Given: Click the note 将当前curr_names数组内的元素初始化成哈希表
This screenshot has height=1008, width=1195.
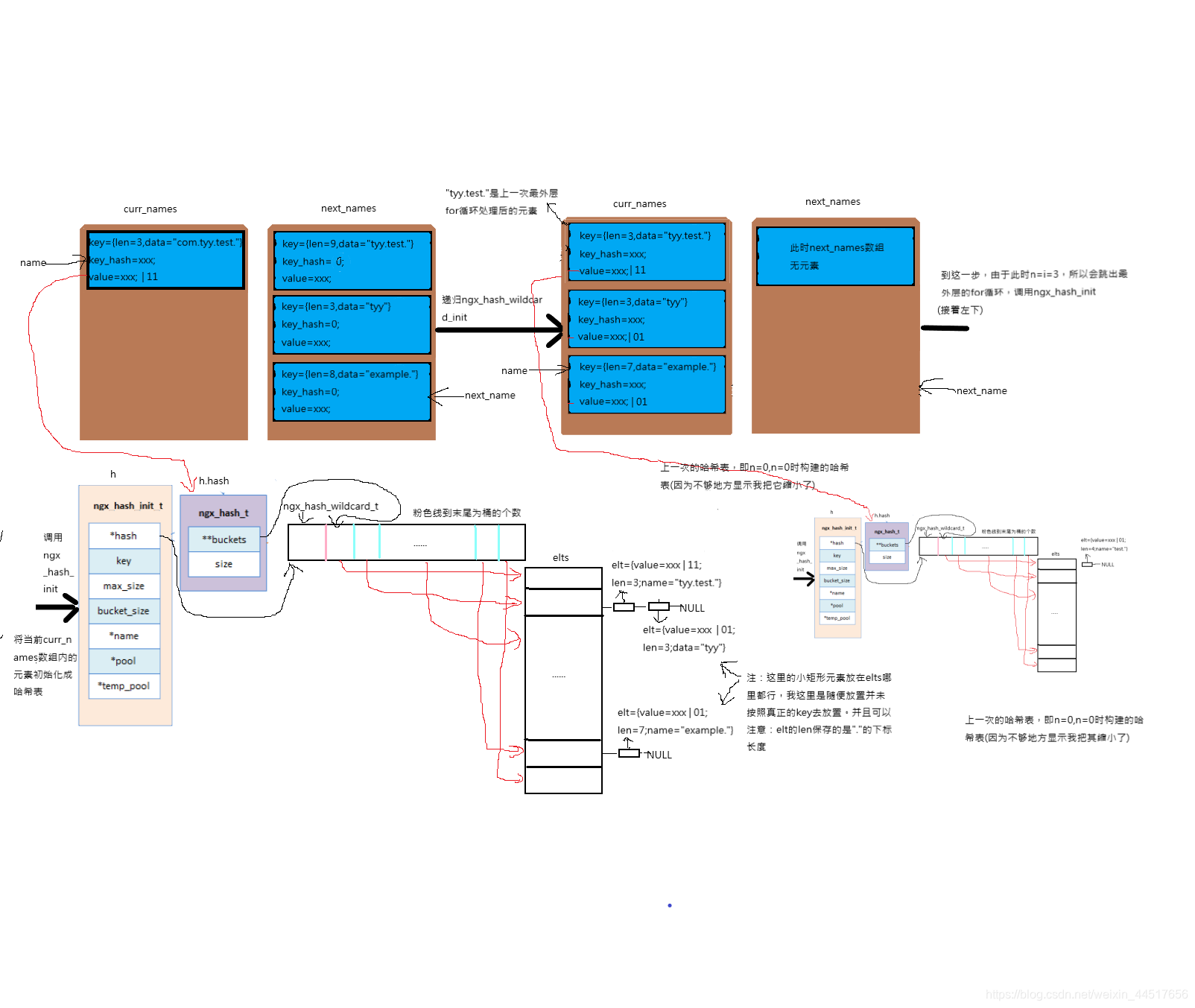Looking at the screenshot, I should coord(45,666).
